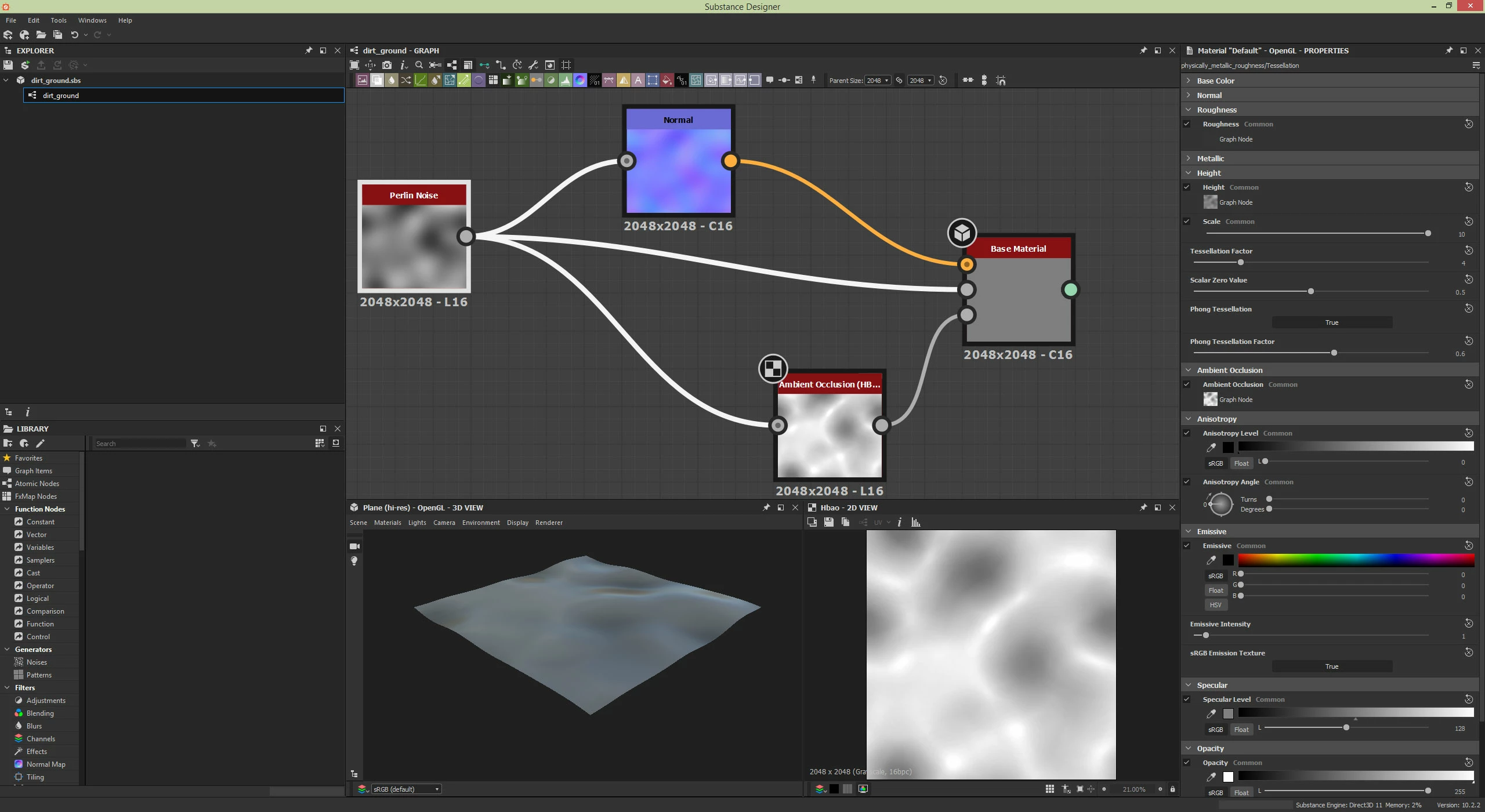Open the Parent Size width dropdown

tap(877, 81)
